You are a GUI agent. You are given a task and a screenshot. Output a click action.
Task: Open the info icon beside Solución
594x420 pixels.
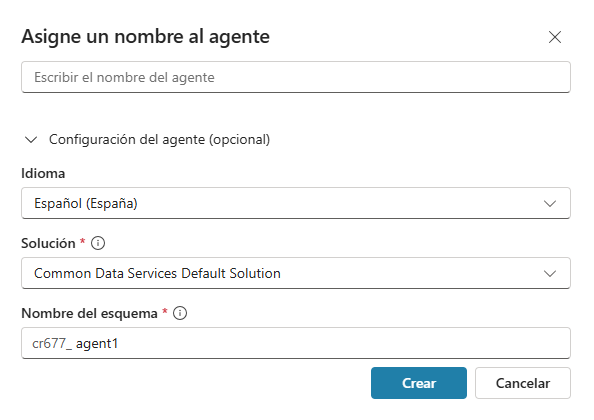coord(98,243)
